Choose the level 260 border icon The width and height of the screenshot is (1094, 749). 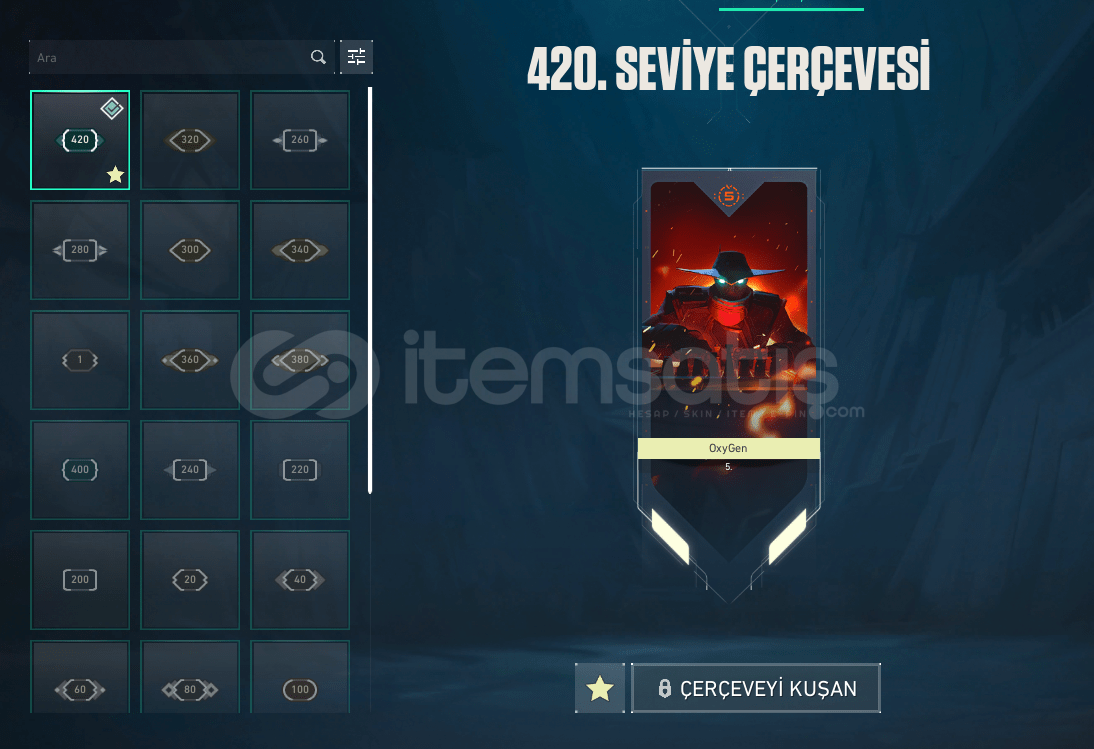[x=300, y=140]
